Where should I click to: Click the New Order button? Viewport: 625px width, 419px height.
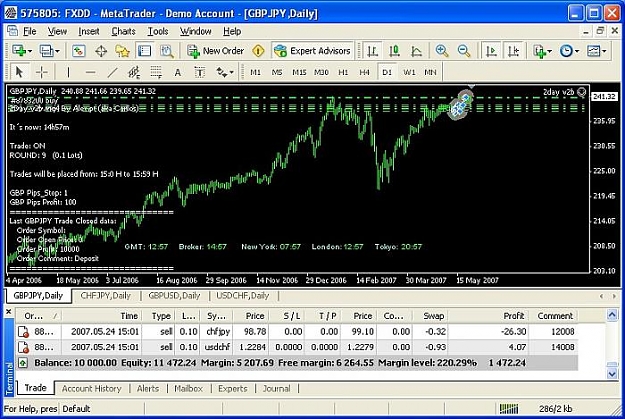tap(216, 51)
